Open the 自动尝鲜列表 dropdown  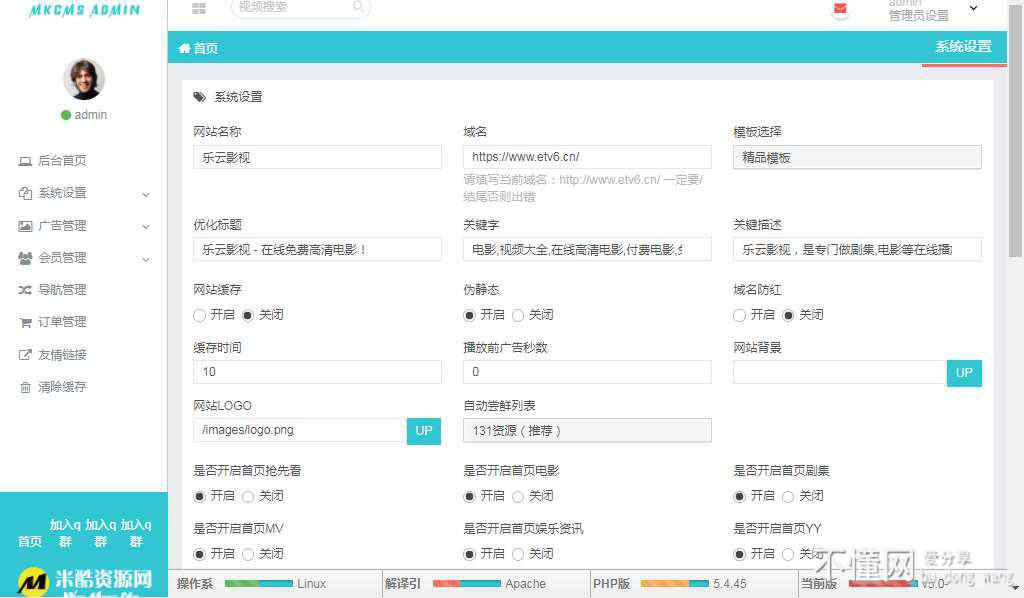(587, 430)
